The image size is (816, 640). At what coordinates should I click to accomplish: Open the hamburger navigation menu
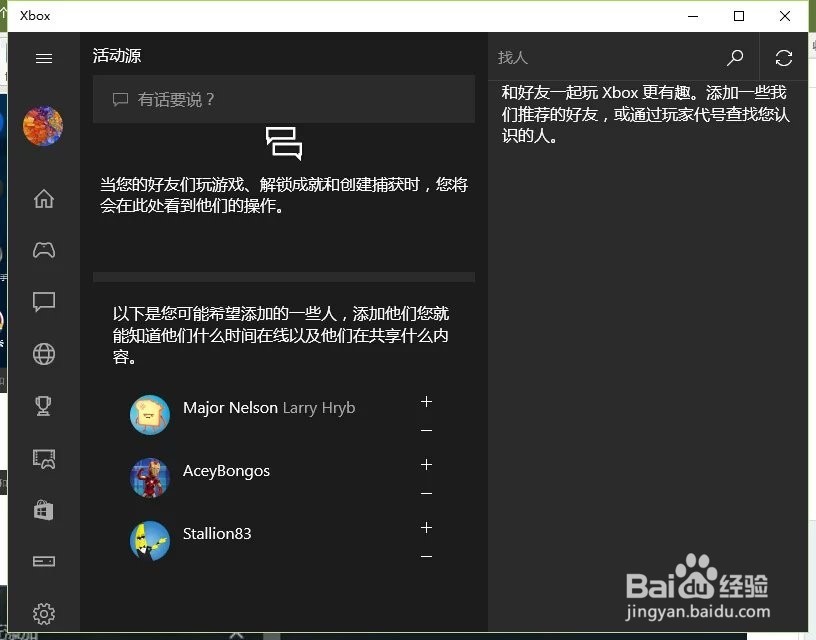click(44, 58)
